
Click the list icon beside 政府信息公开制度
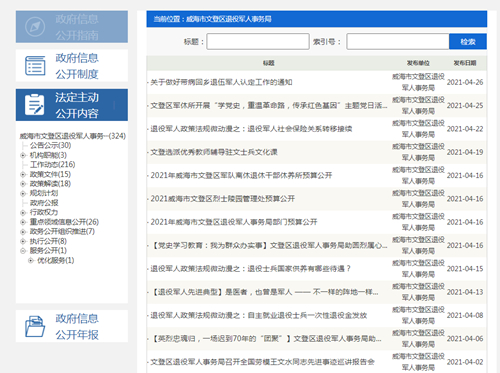click(x=35, y=66)
